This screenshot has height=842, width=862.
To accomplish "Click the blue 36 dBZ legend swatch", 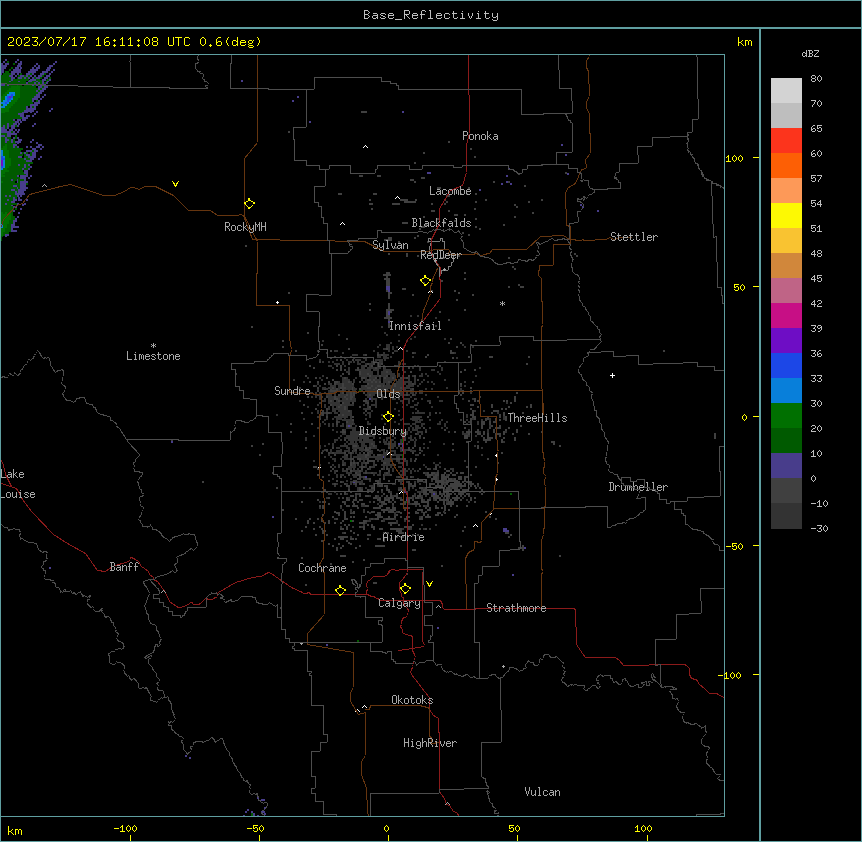I will tap(786, 365).
